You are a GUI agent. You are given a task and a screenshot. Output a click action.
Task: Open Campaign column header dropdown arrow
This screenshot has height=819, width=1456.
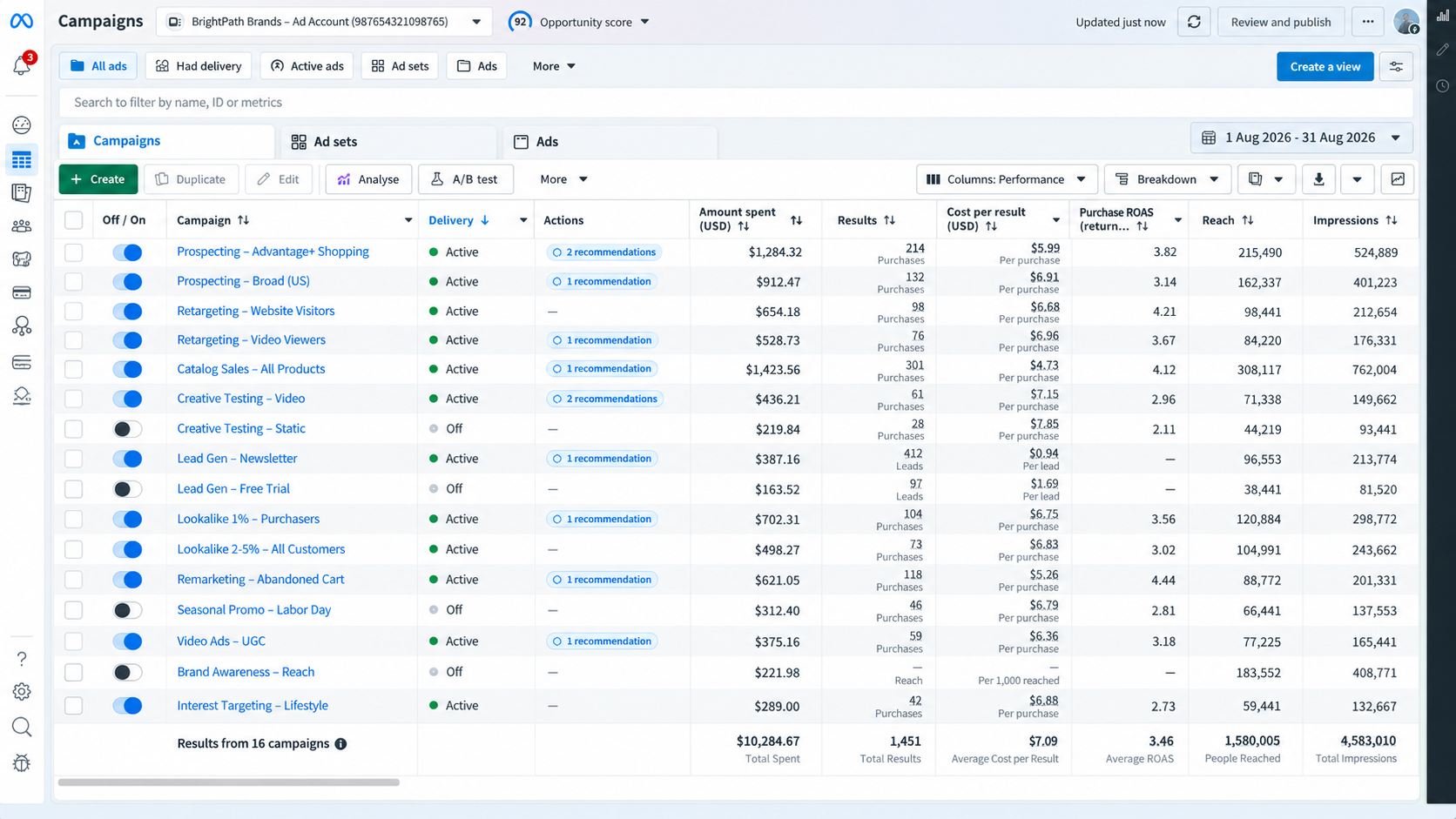(408, 220)
